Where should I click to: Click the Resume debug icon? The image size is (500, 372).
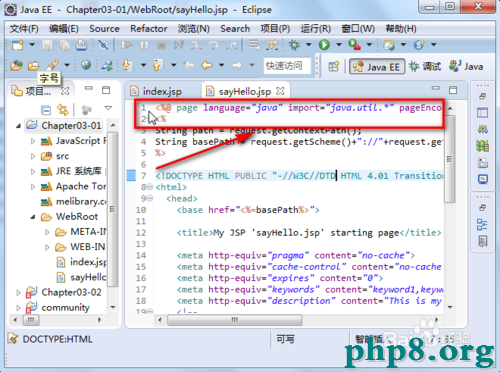coord(126,45)
